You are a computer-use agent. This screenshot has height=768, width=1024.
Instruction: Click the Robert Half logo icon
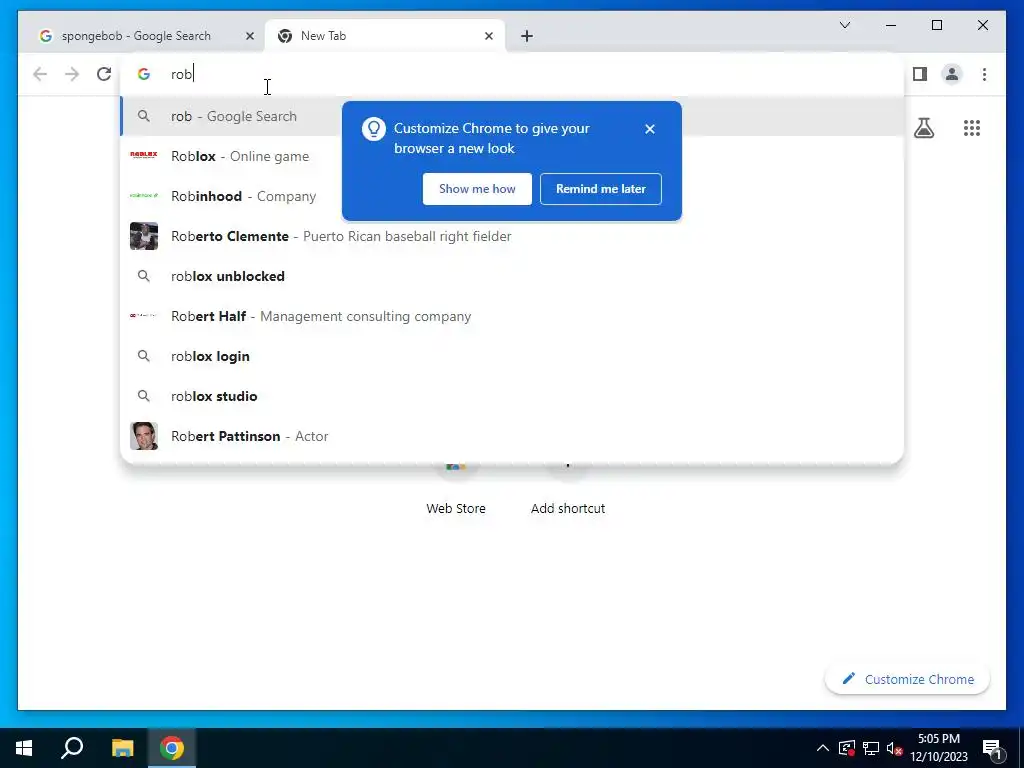tap(144, 315)
